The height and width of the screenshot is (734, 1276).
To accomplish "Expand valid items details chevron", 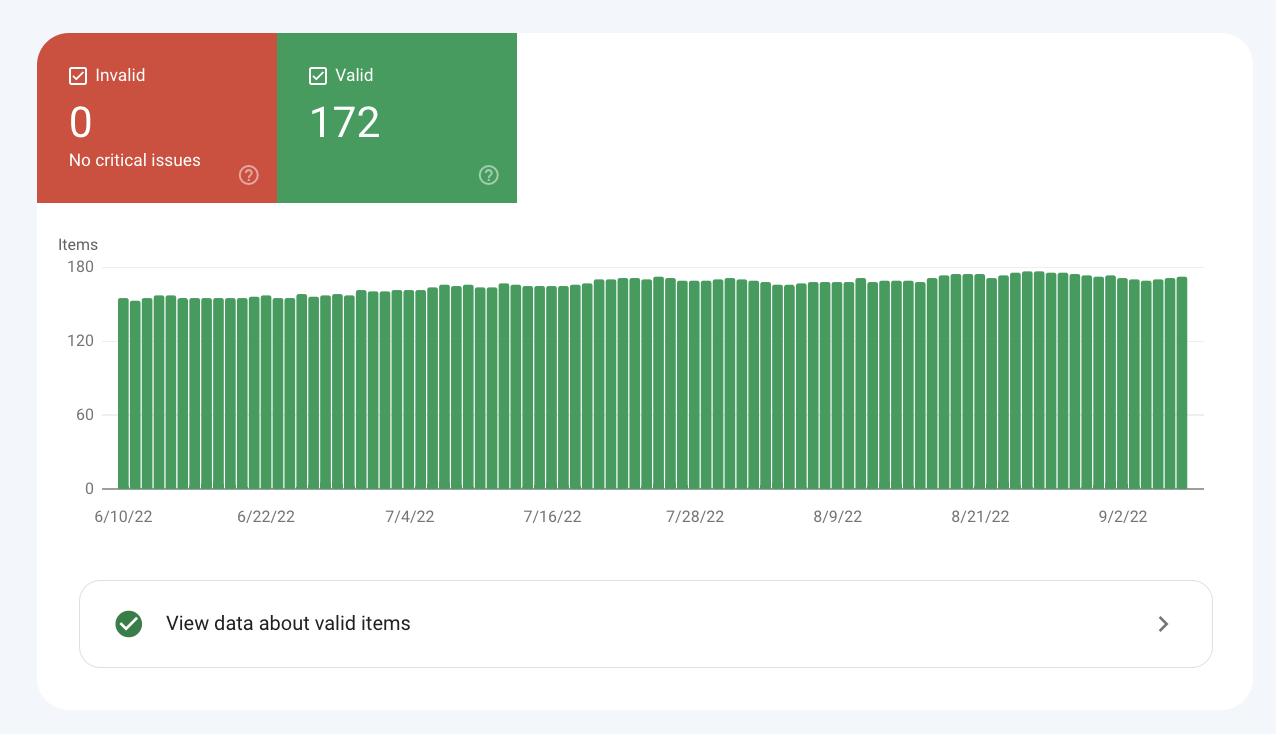I will pyautogui.click(x=1163, y=624).
